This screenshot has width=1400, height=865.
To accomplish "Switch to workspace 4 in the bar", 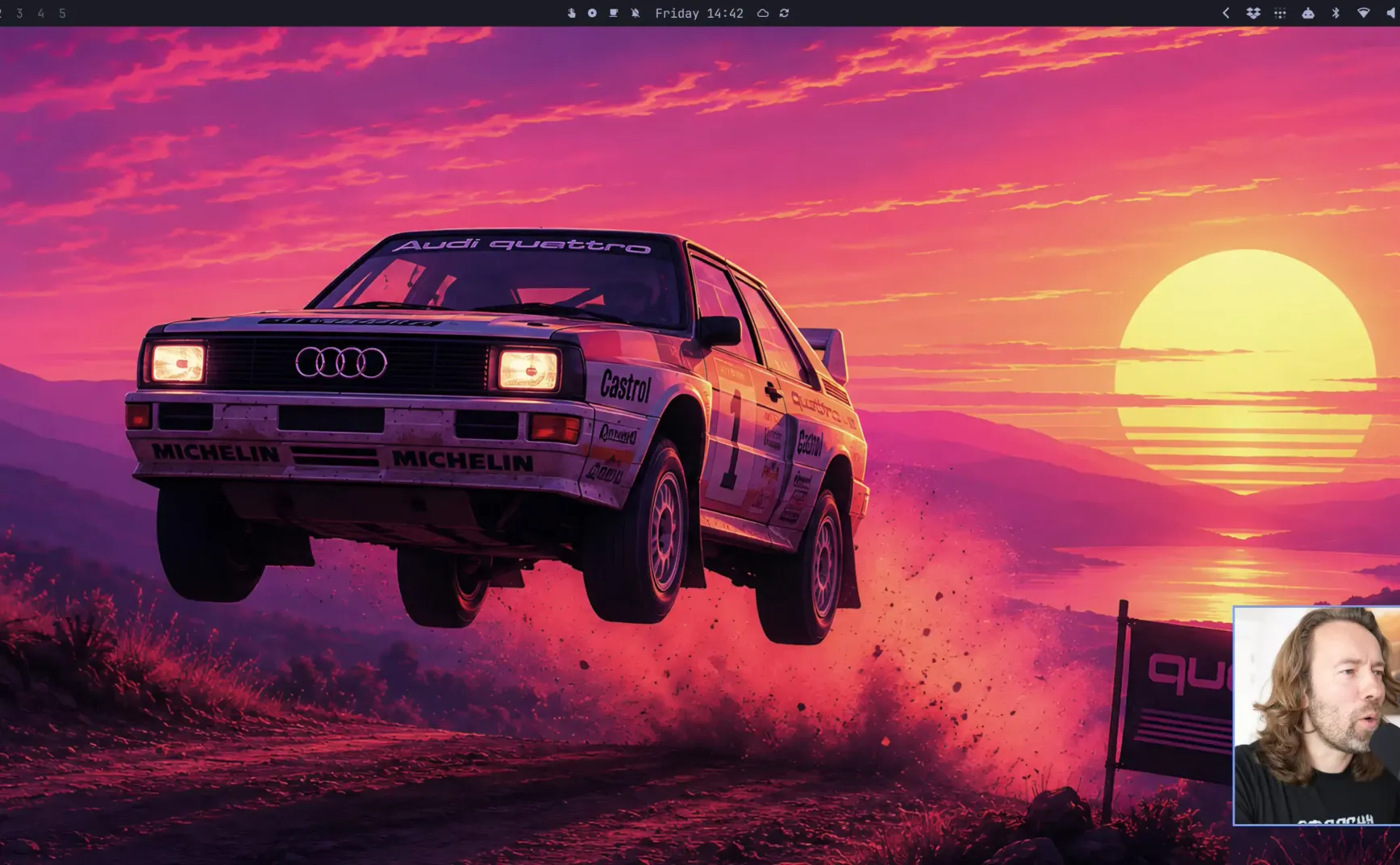I will pos(41,14).
